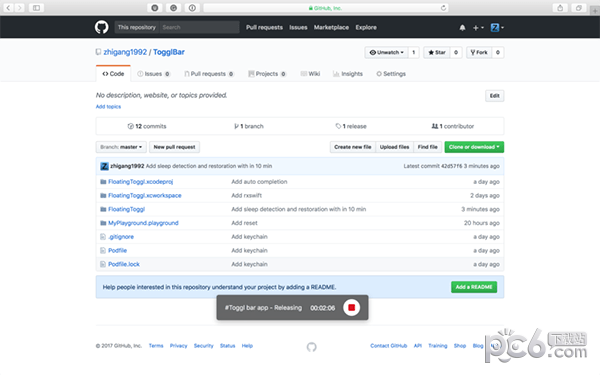Open Issues in top navigation

(x=298, y=28)
